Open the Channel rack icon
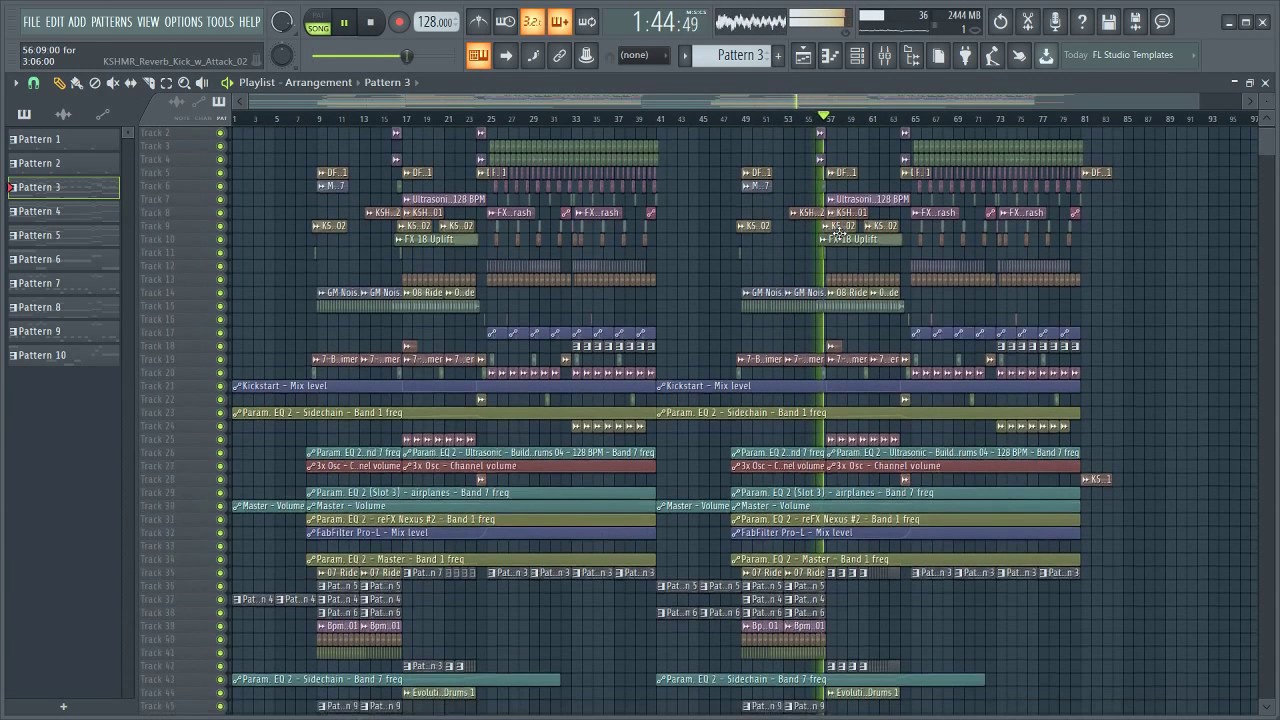 (x=857, y=56)
